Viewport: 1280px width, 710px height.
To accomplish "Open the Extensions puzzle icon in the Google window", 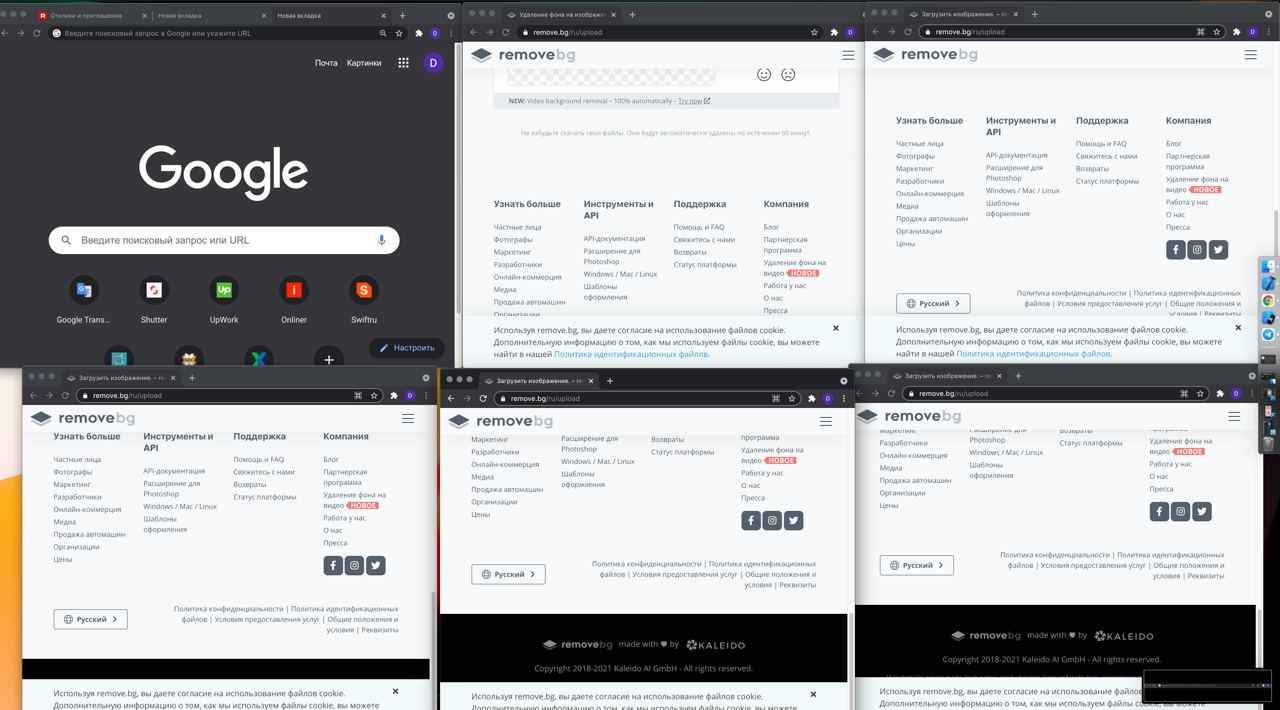I will [418, 33].
